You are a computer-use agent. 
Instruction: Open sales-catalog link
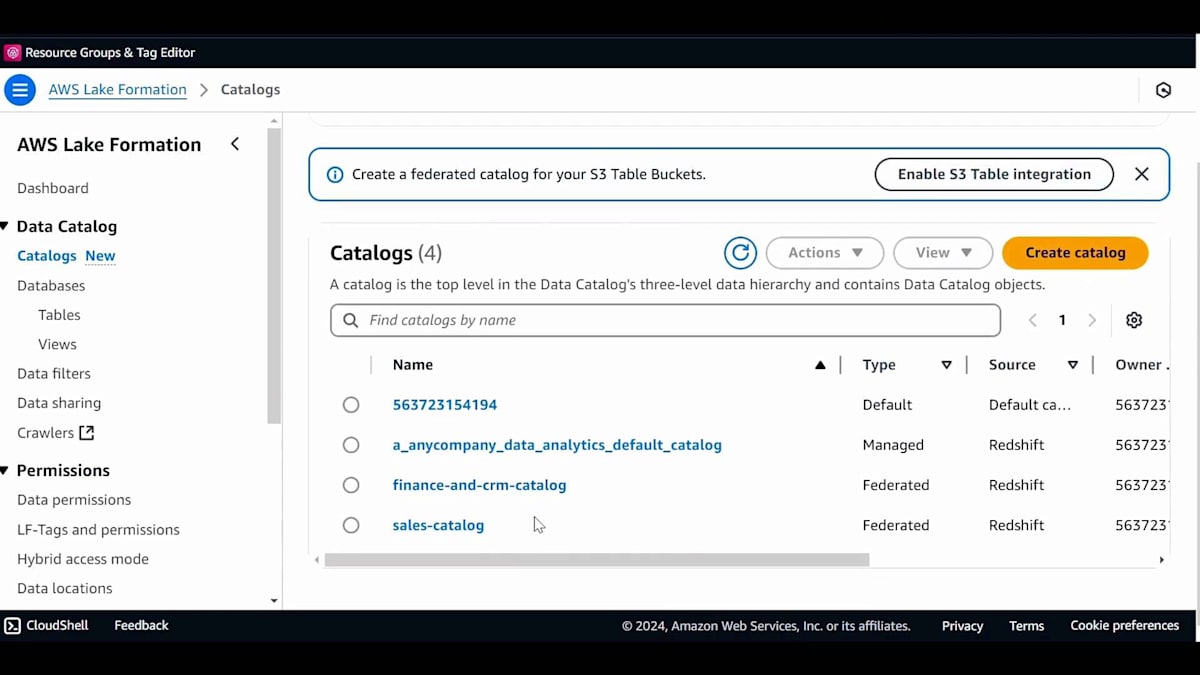438,525
